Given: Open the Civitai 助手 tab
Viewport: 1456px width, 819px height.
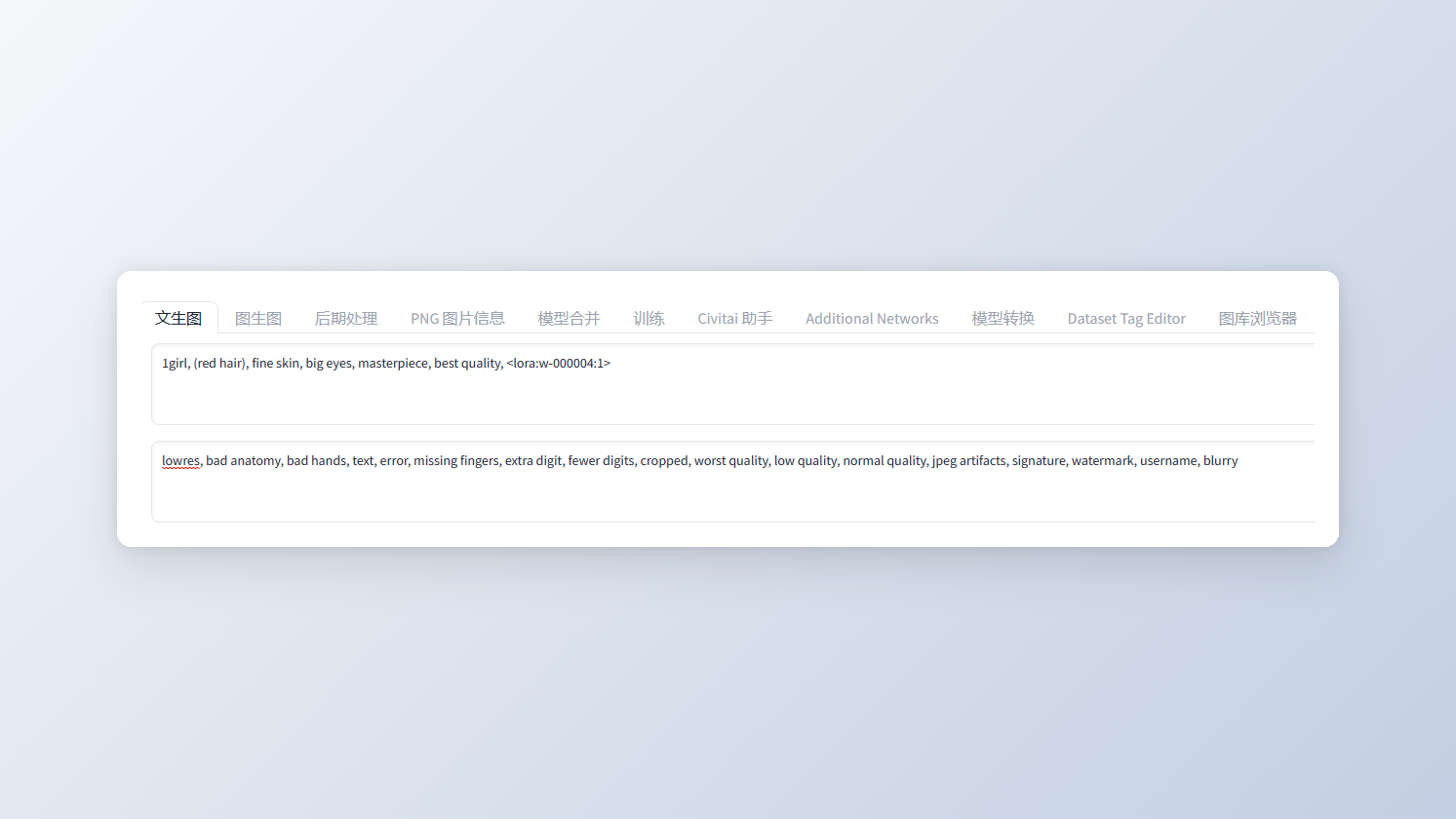Looking at the screenshot, I should point(734,318).
